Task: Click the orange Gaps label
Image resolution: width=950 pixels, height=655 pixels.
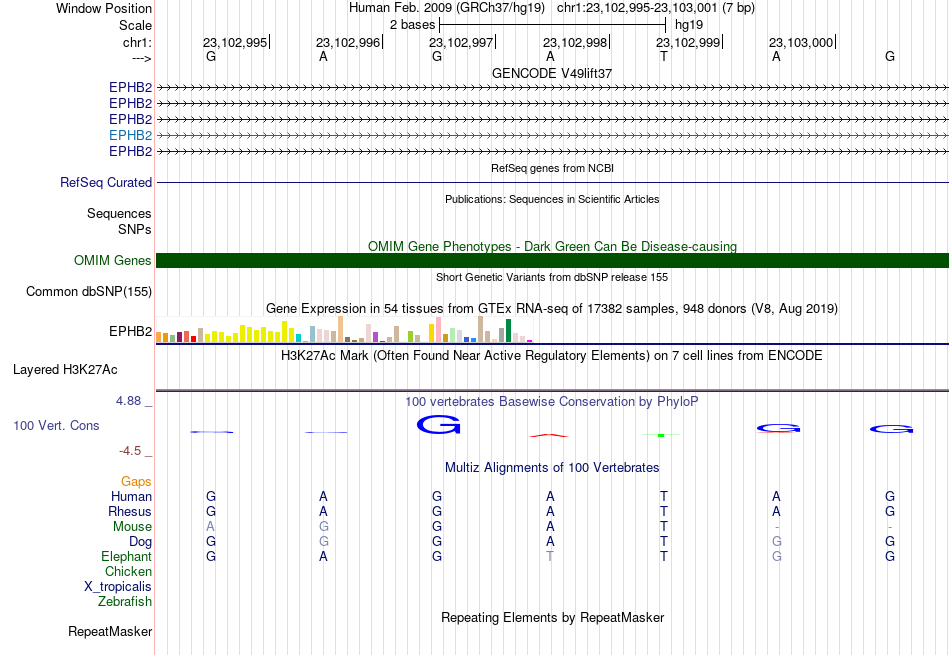Action: tap(136, 481)
